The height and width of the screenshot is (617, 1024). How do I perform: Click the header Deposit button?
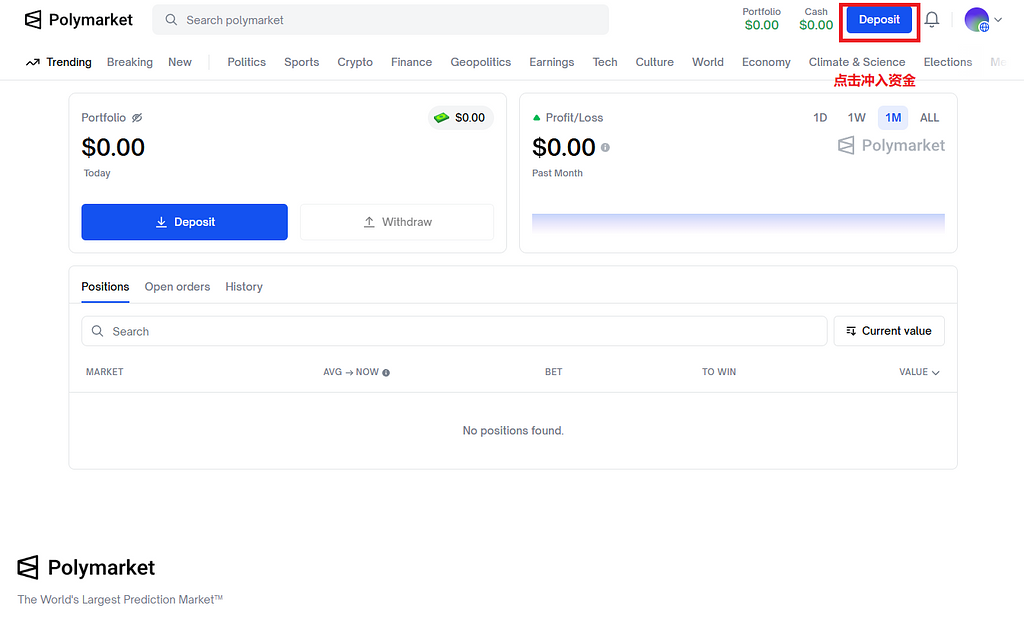pyautogui.click(x=879, y=20)
